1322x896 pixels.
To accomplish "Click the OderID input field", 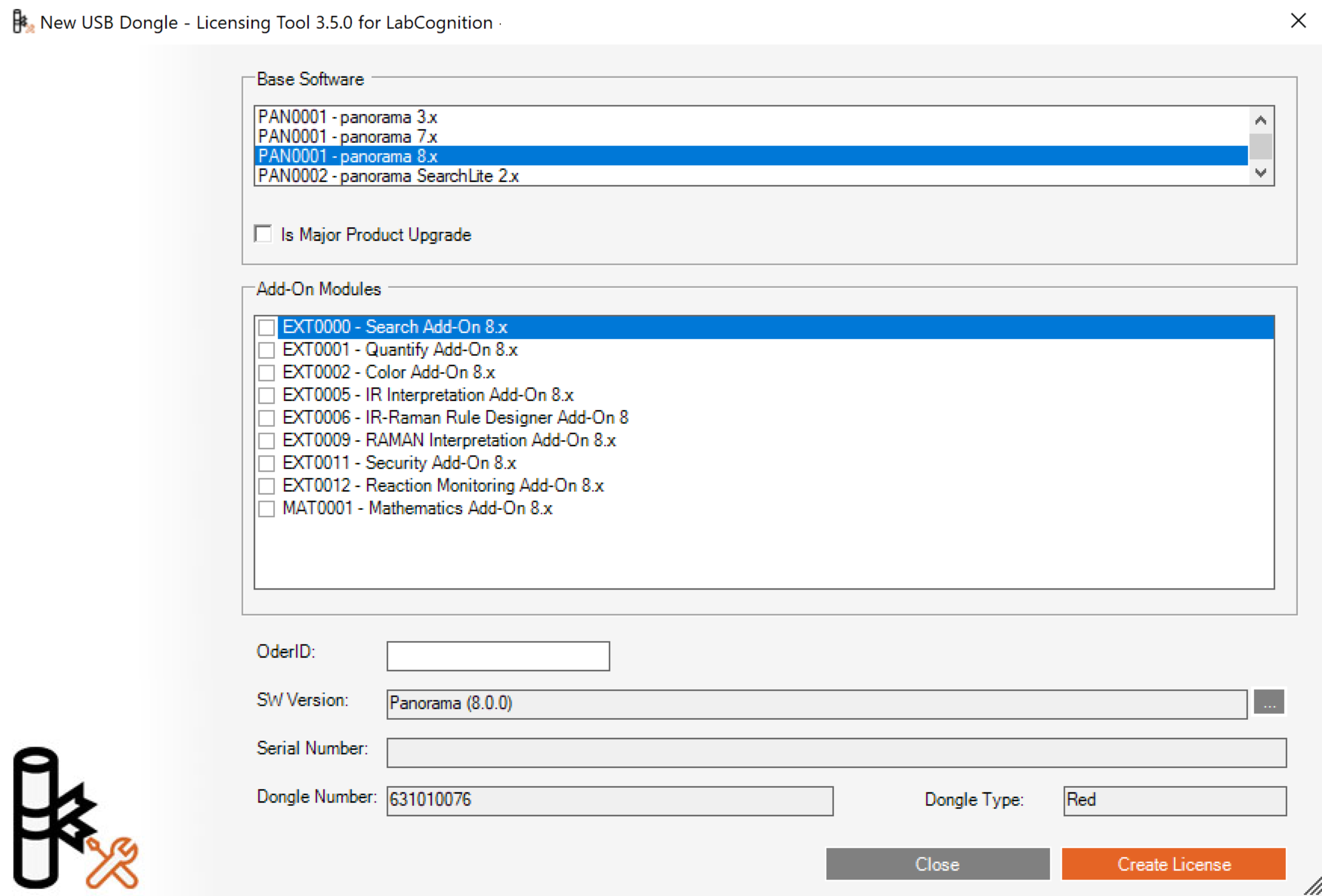I will [498, 656].
